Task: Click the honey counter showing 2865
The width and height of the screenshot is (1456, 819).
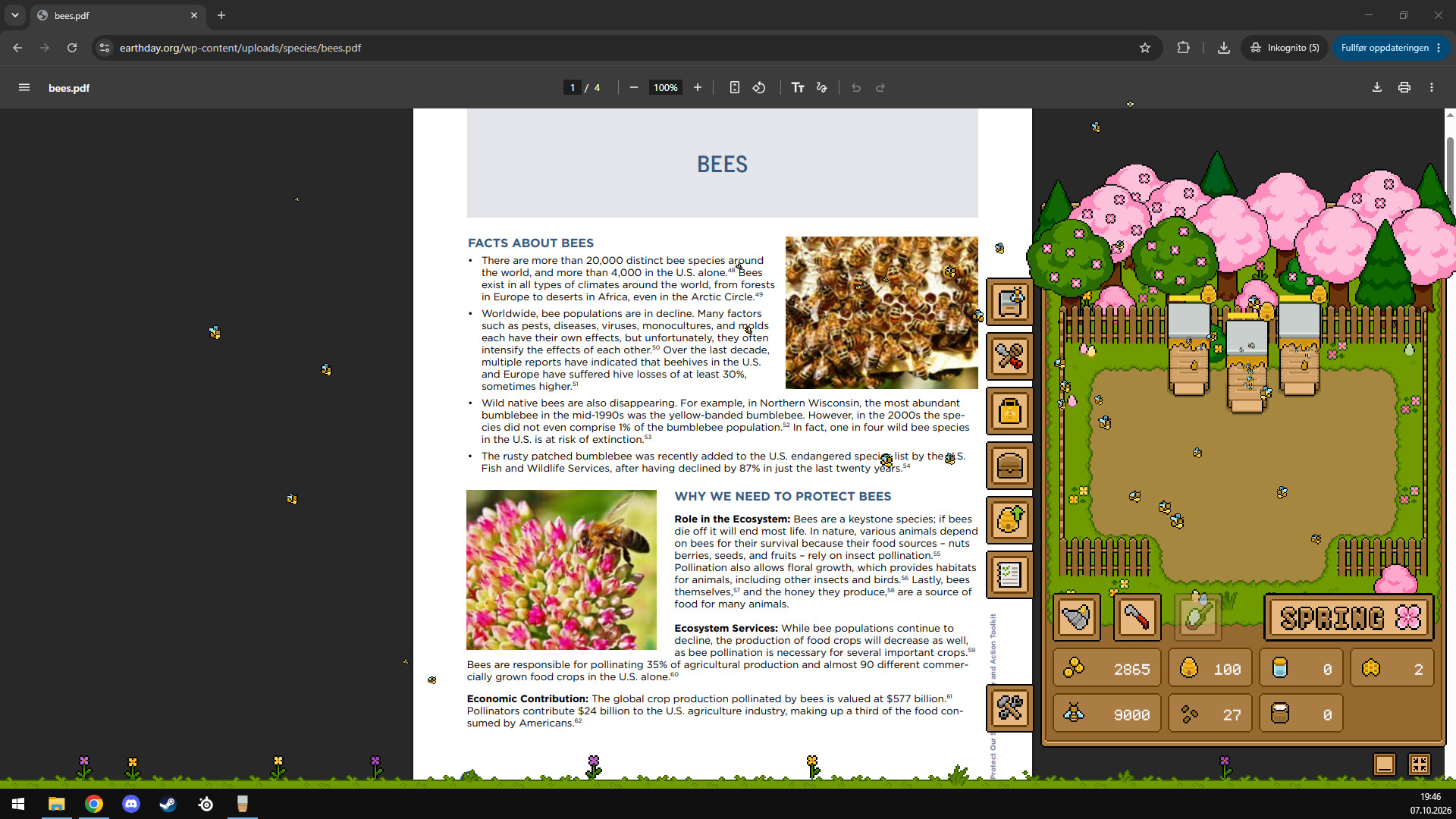Action: (x=1107, y=669)
